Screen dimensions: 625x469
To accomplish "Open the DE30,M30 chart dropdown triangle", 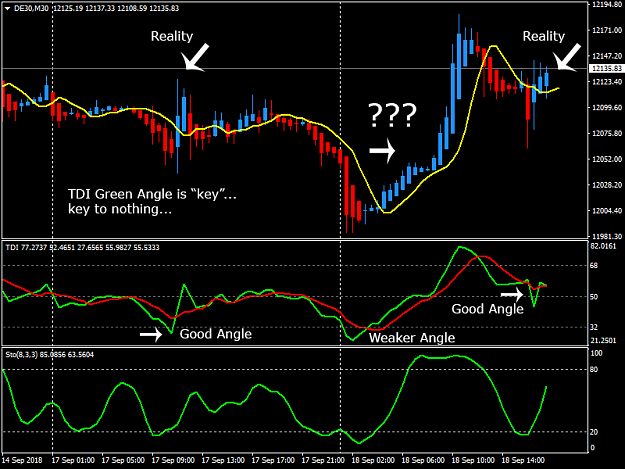I will point(7,8).
